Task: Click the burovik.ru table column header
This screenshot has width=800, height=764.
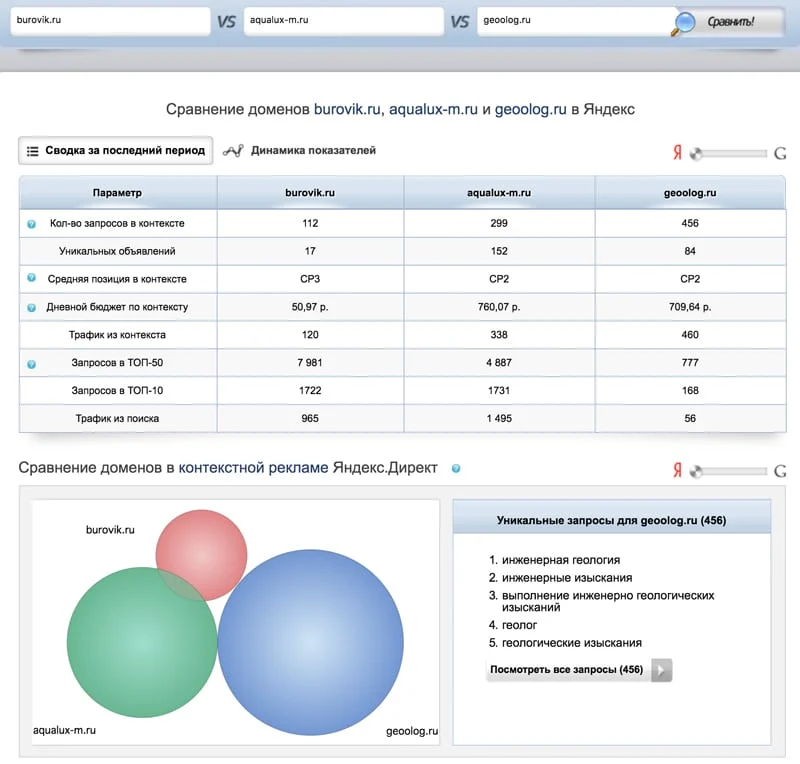Action: pyautogui.click(x=310, y=193)
